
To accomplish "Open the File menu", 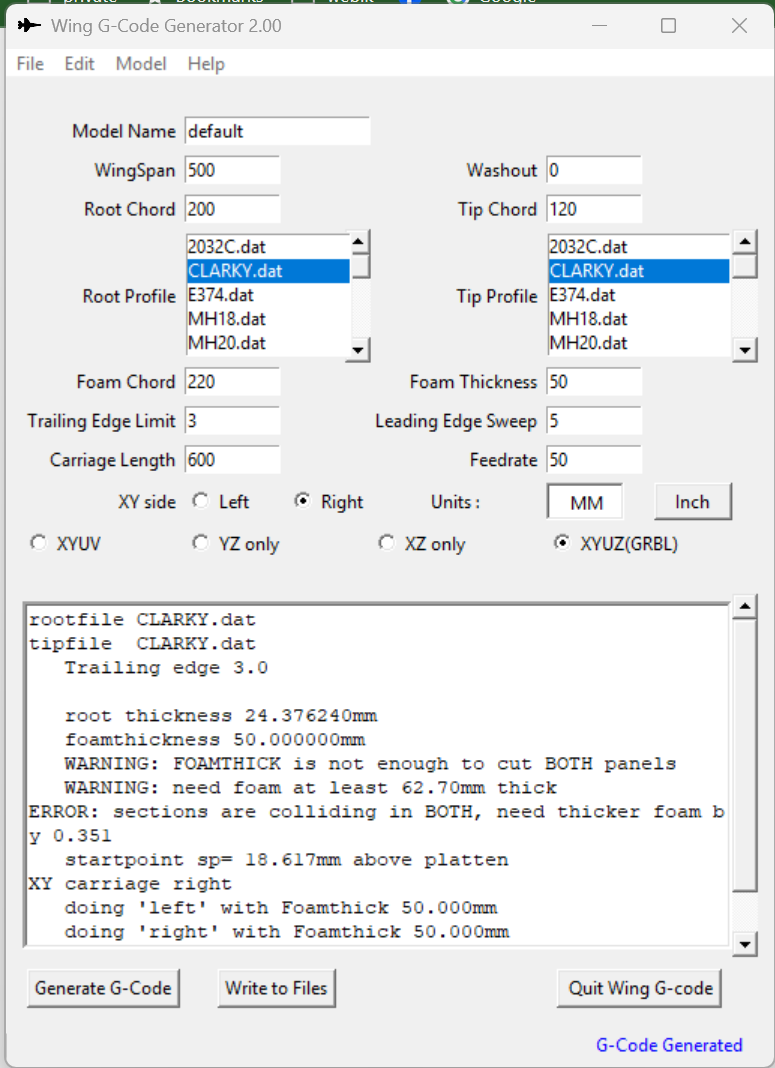I will pos(30,64).
